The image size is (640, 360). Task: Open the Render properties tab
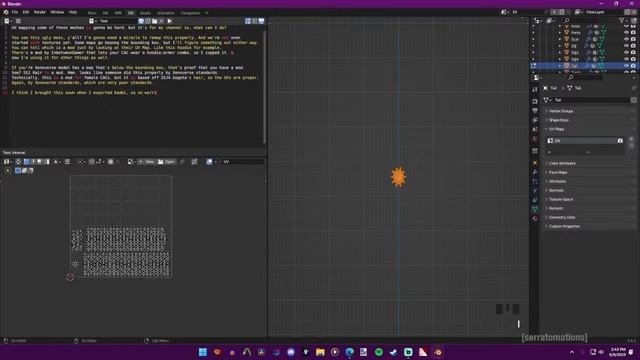point(535,101)
